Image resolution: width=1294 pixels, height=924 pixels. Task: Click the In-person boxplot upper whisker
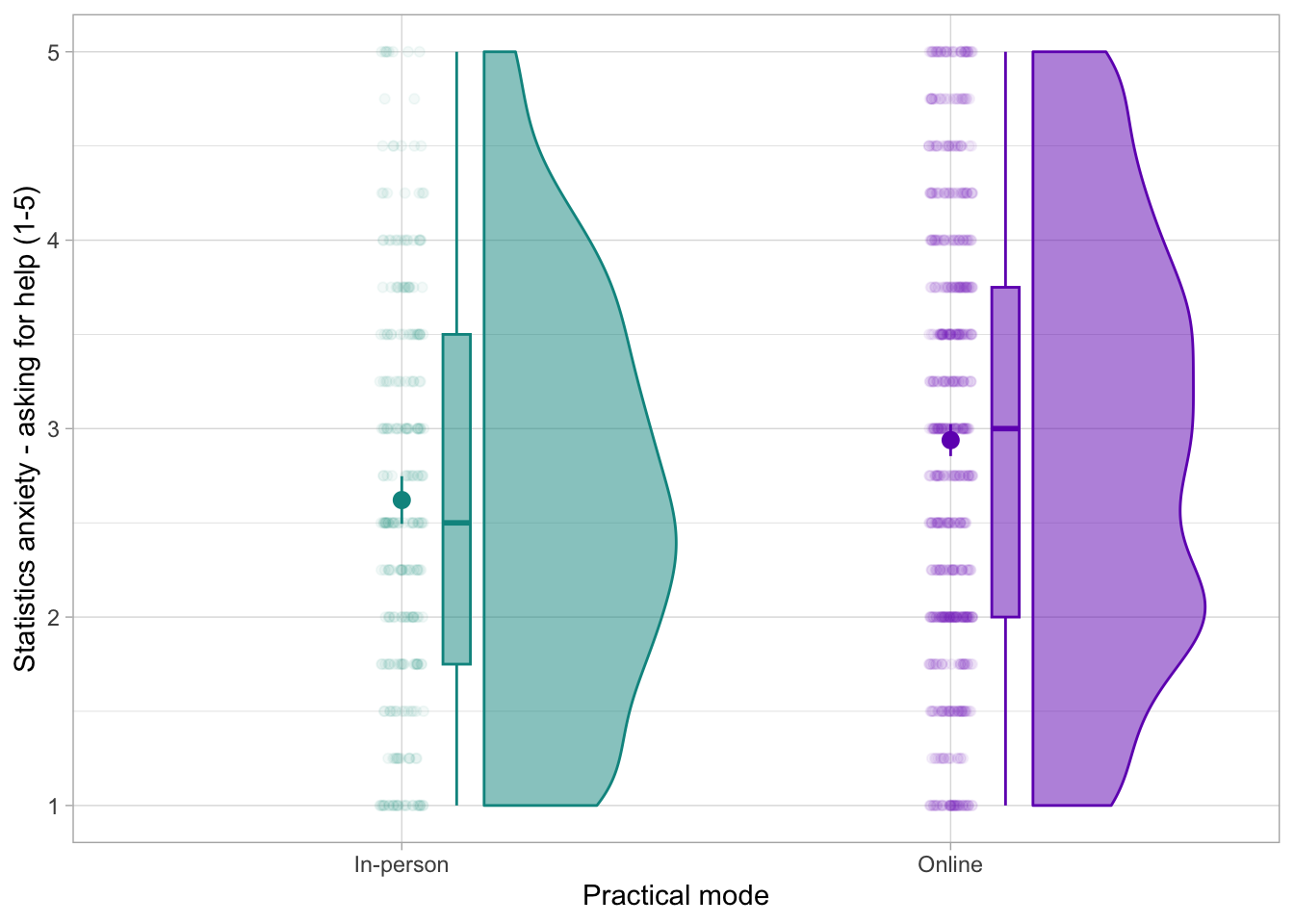coord(456,192)
